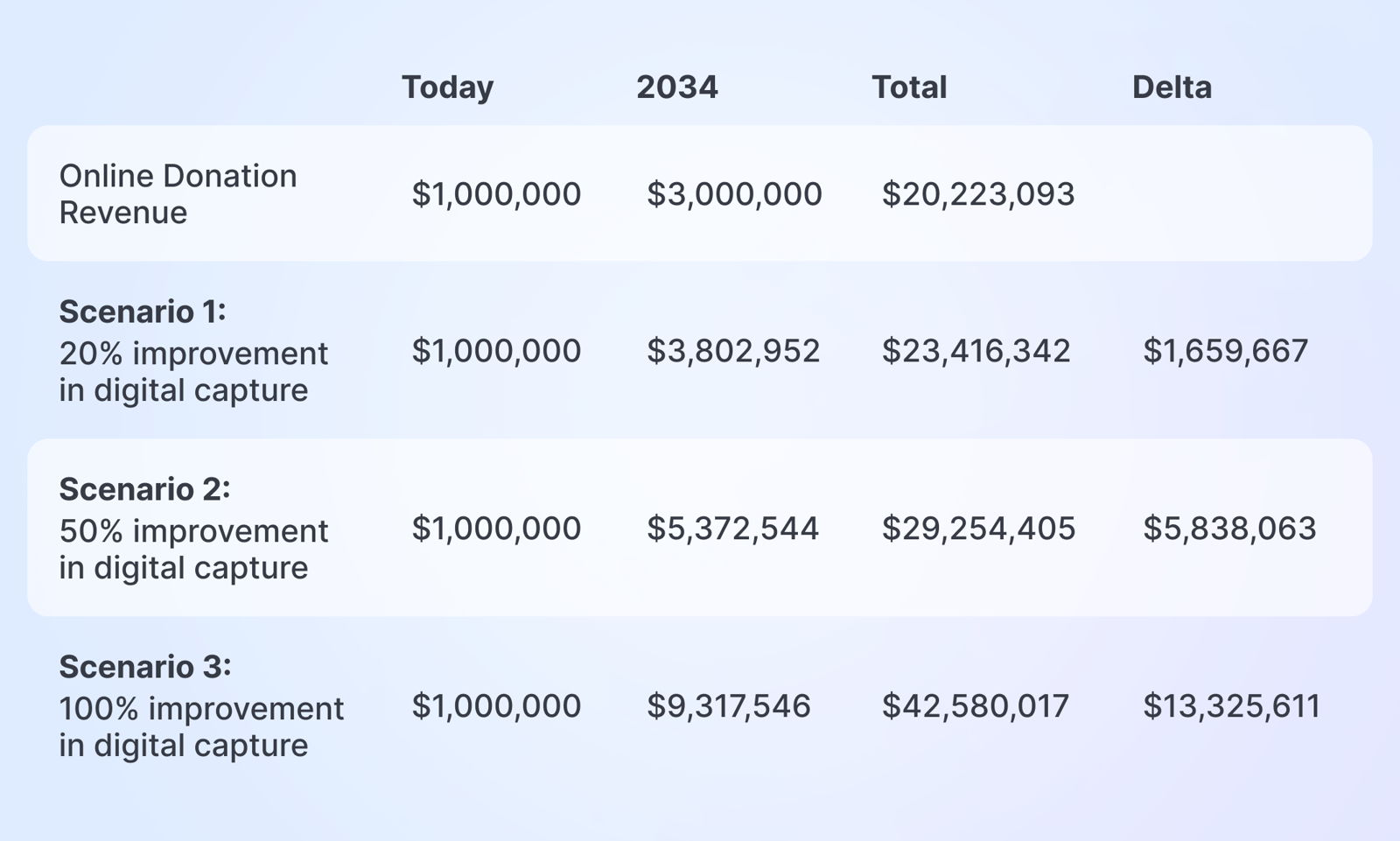
Task: Click the $3,000,000 value for 2034
Action: tap(734, 194)
